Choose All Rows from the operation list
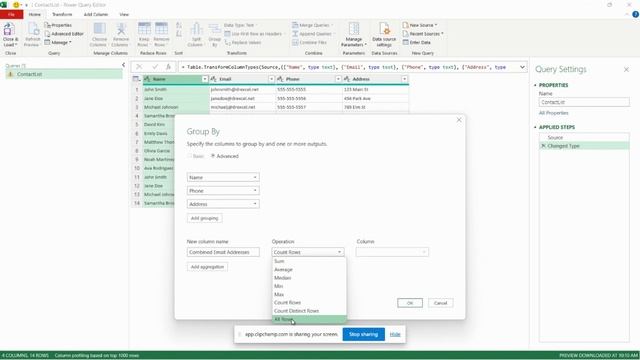The height and width of the screenshot is (360, 640). click(309, 319)
